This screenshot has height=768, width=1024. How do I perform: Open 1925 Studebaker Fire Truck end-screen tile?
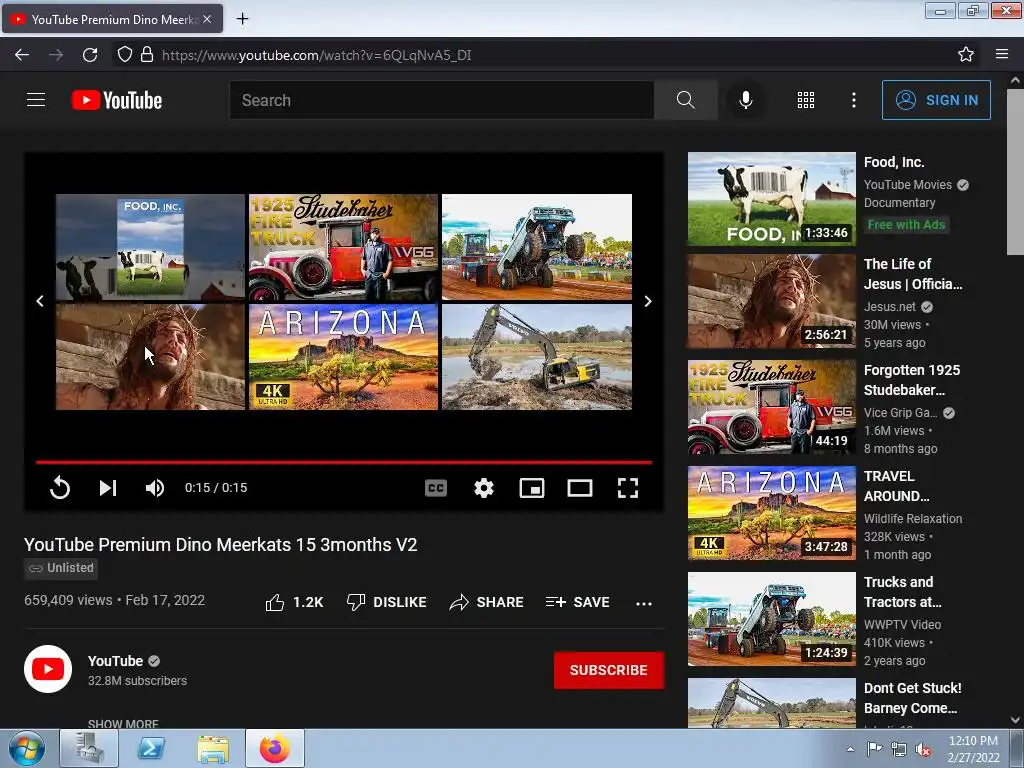point(344,247)
